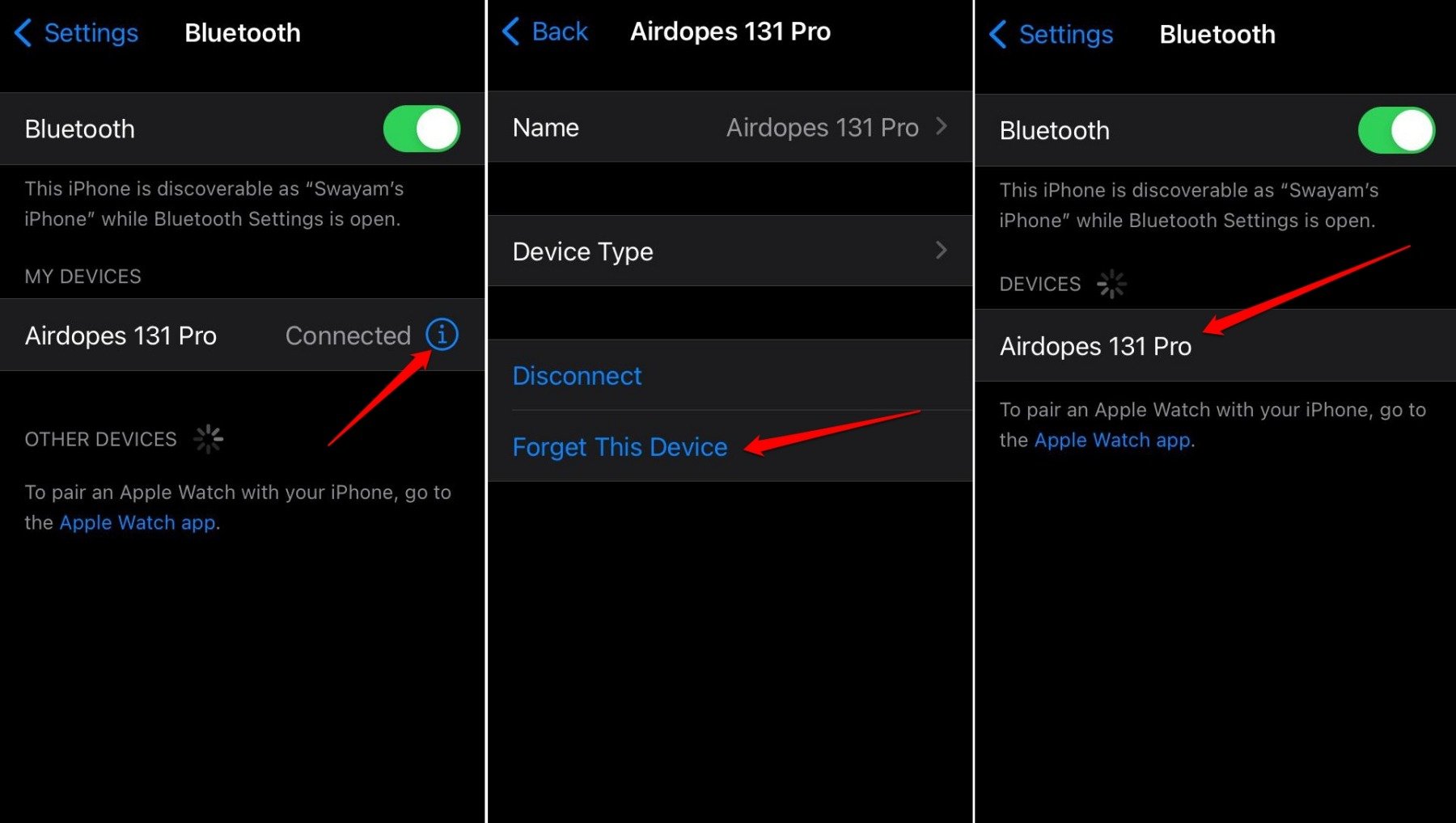Tap the back chevron in left Bluetooth screen
Viewport: 1456px width, 823px height.
pyautogui.click(x=23, y=33)
